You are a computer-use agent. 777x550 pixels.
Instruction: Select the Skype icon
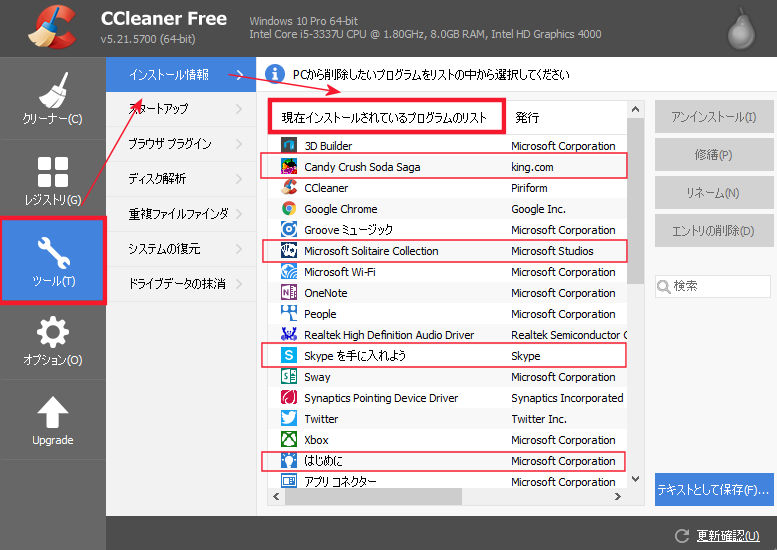289,355
